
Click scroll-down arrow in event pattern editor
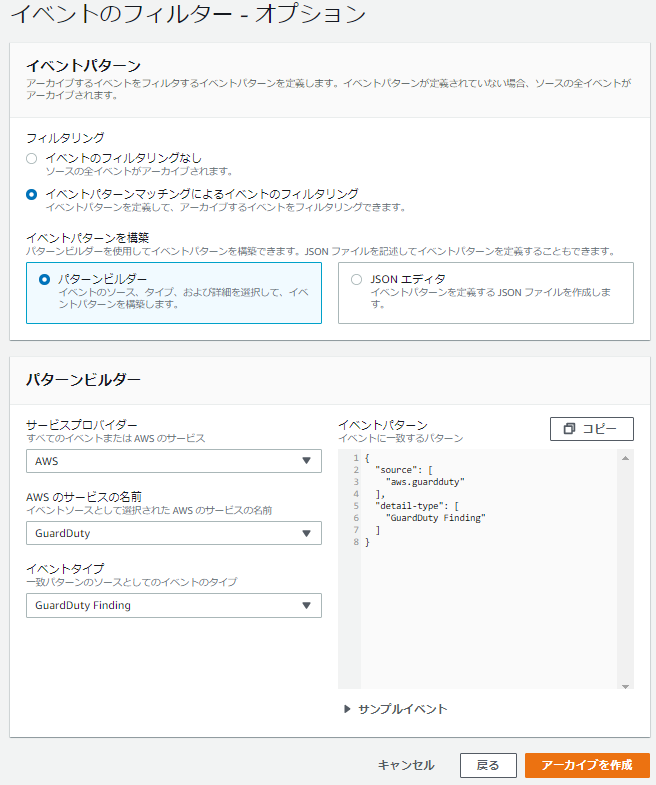pyautogui.click(x=625, y=686)
